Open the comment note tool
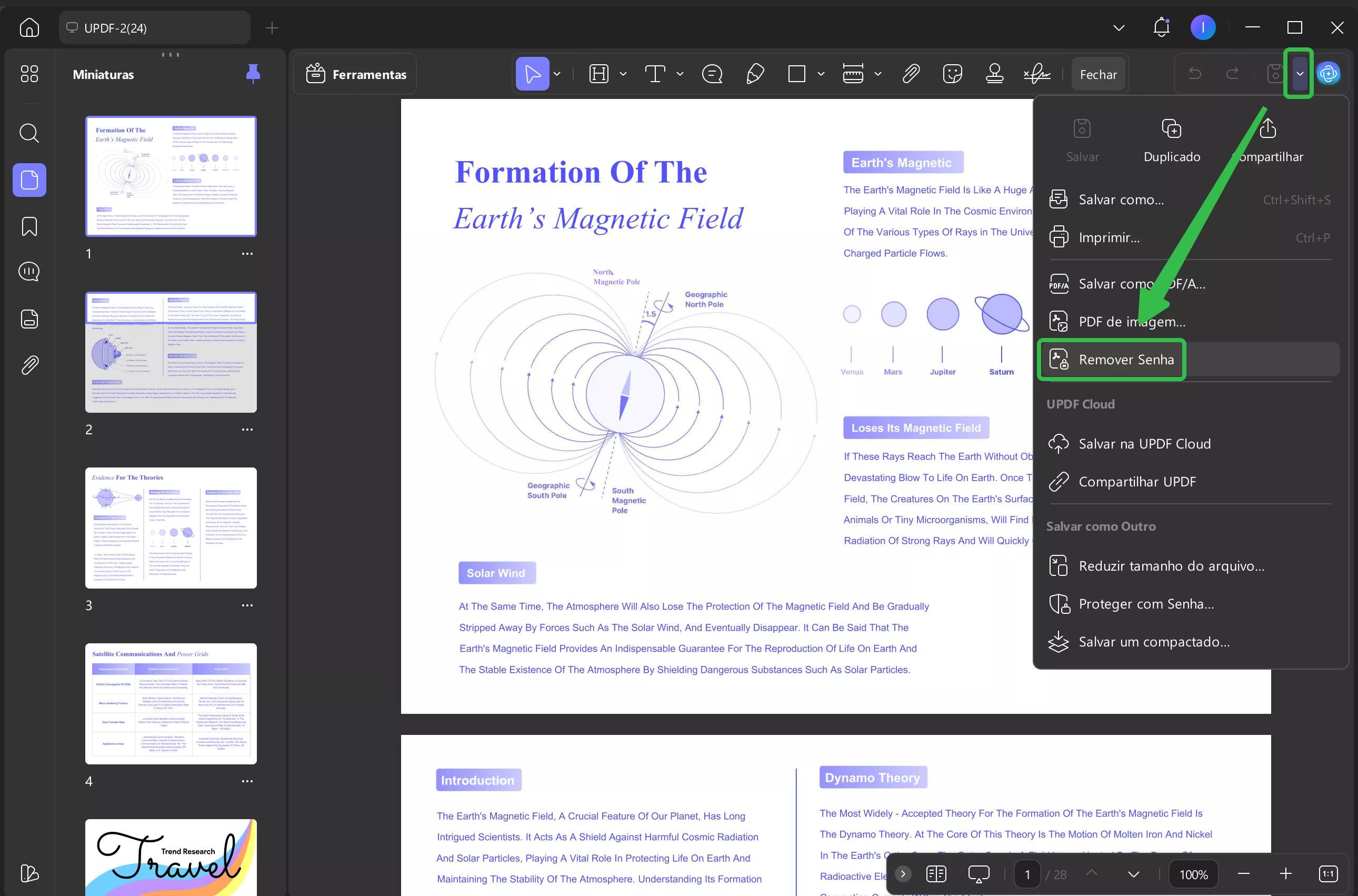Image resolution: width=1358 pixels, height=896 pixels. (712, 74)
